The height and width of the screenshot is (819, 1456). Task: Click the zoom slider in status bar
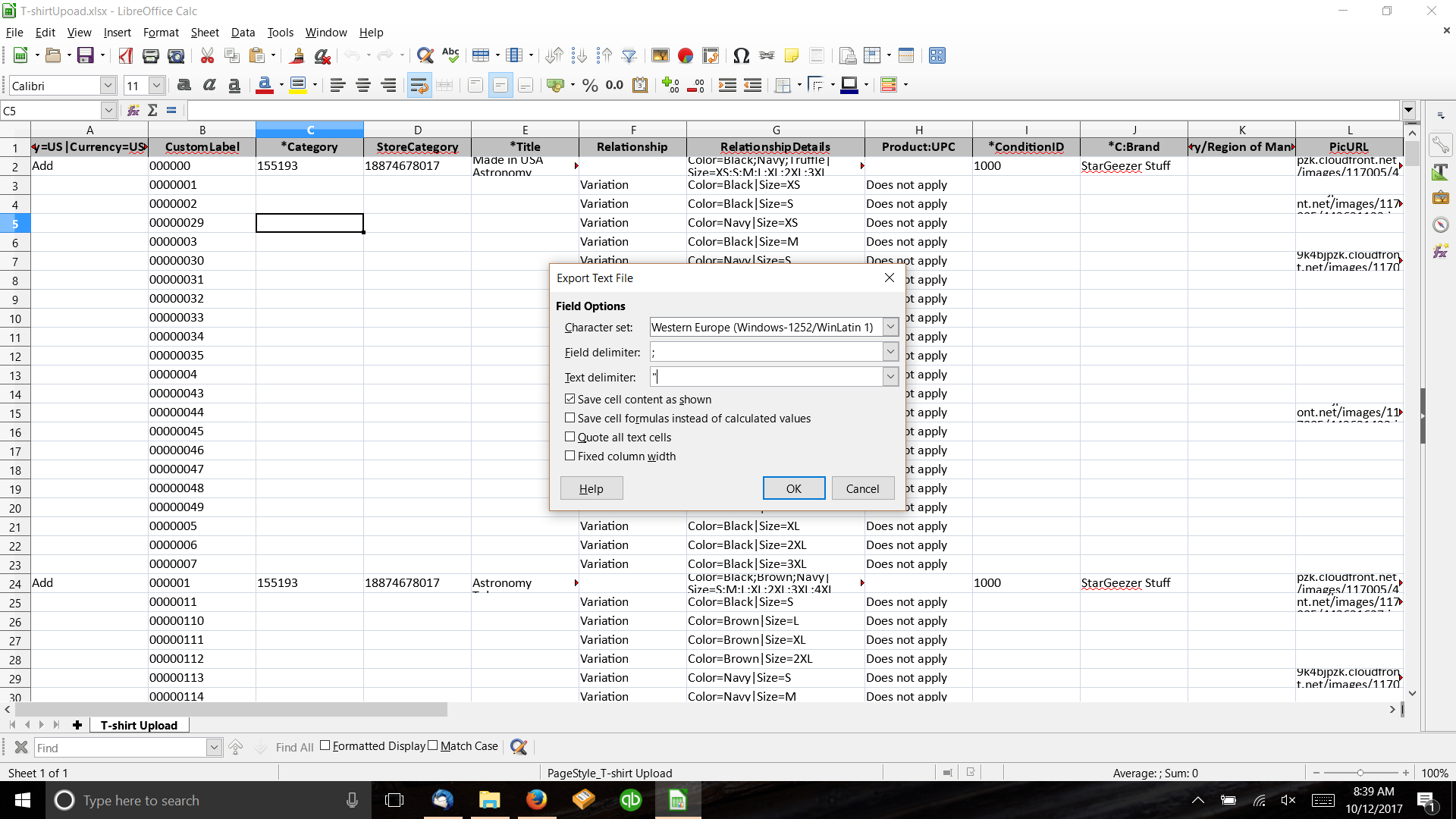coord(1360,773)
